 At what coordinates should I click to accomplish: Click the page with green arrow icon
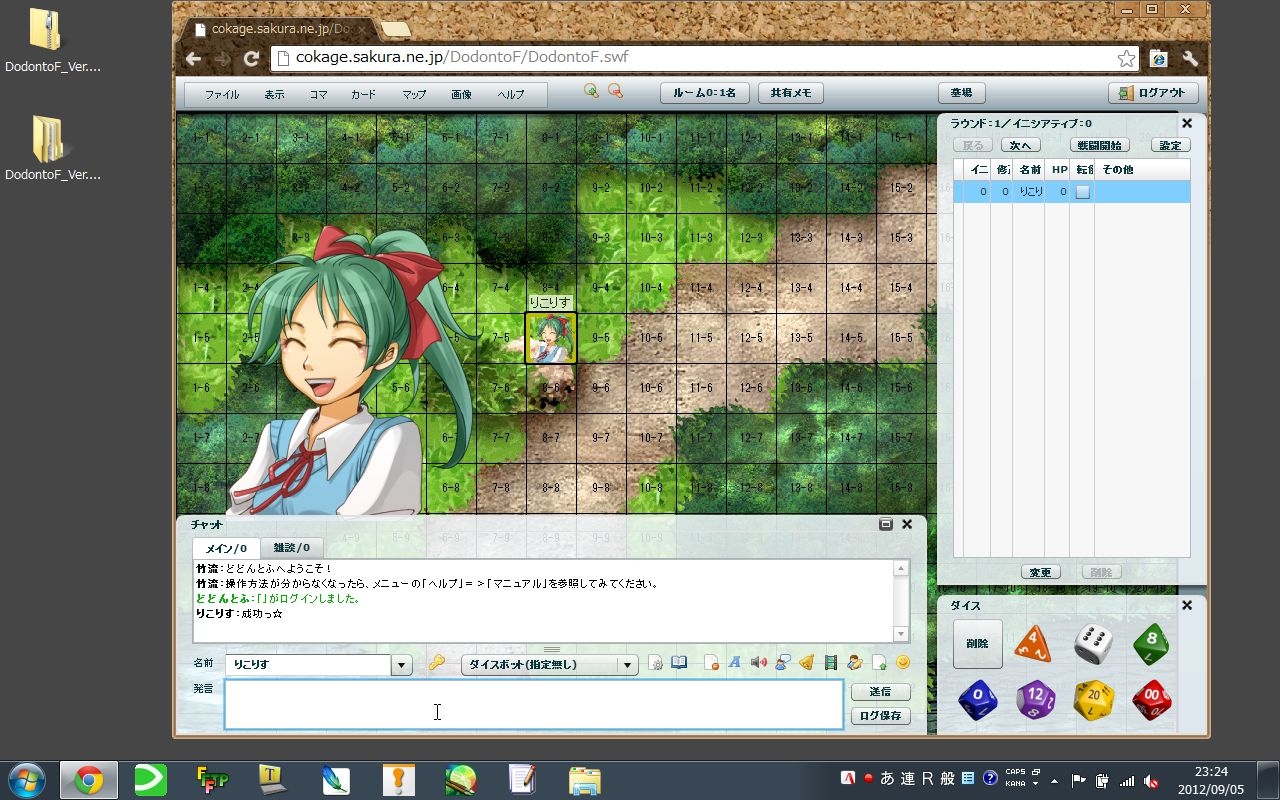(879, 662)
